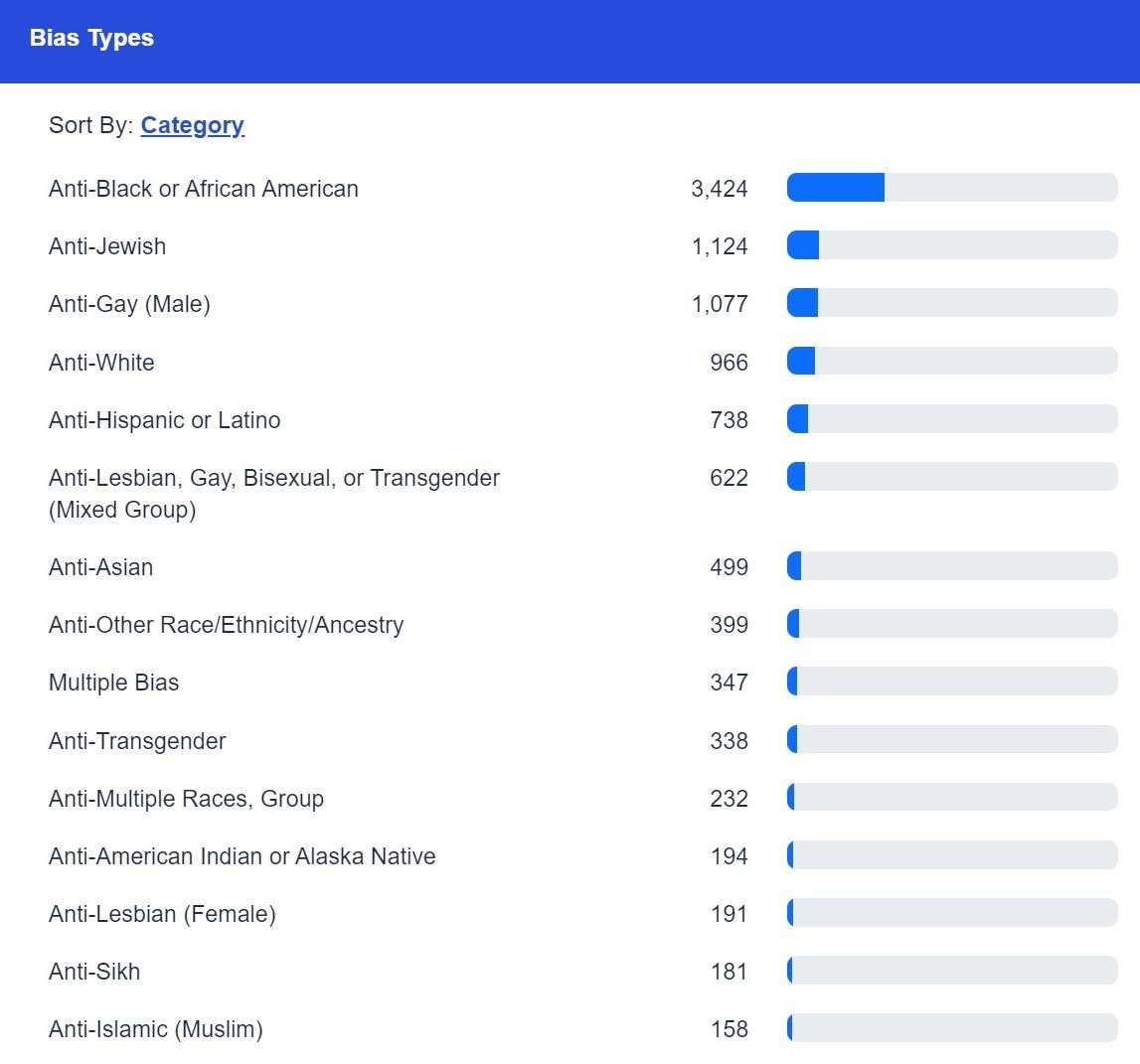Select the Anti-Jewish bar indicator
Screen dimensions: 1140x1064
pyautogui.click(x=951, y=245)
